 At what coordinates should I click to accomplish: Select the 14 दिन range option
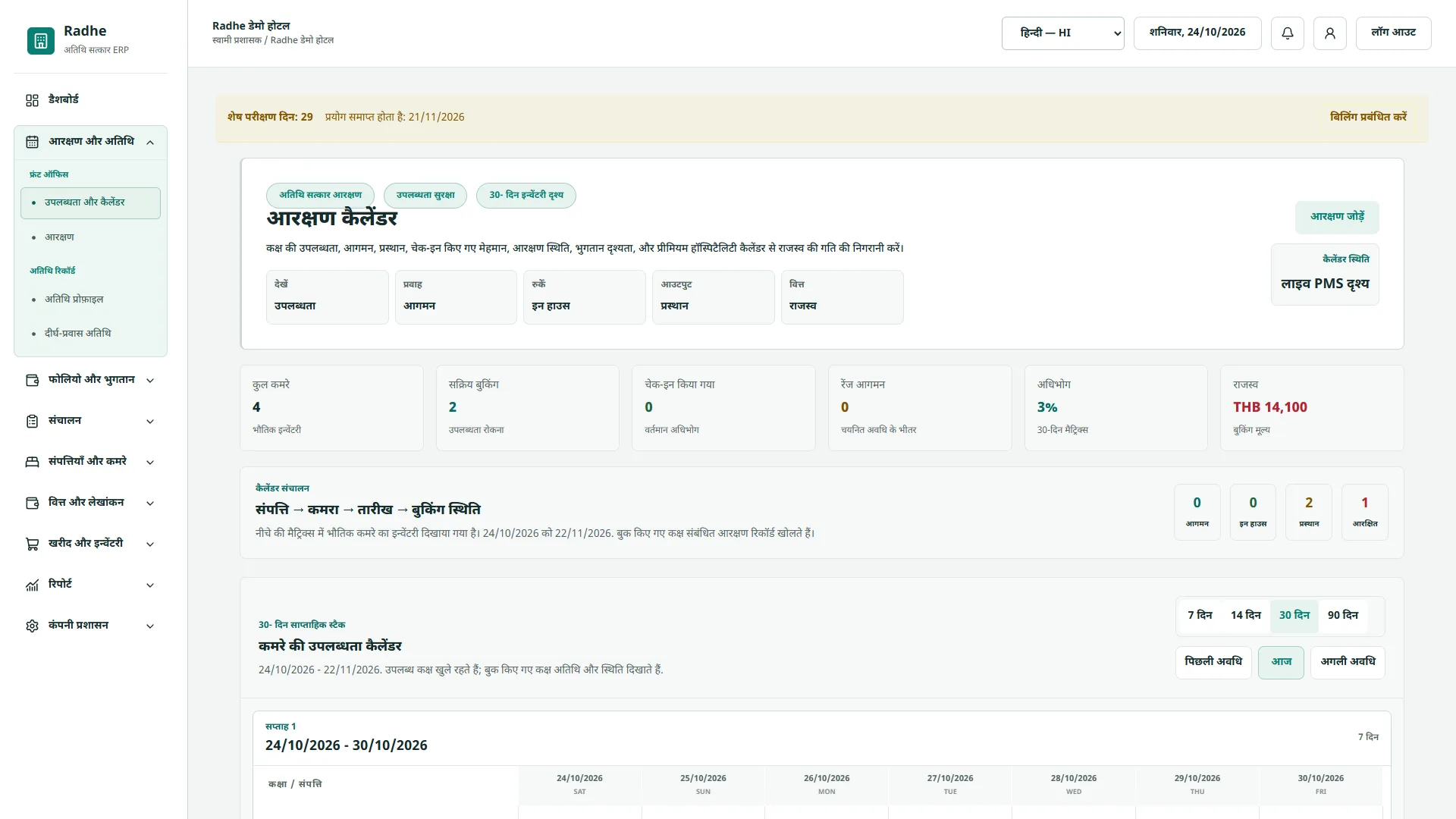pyautogui.click(x=1245, y=616)
